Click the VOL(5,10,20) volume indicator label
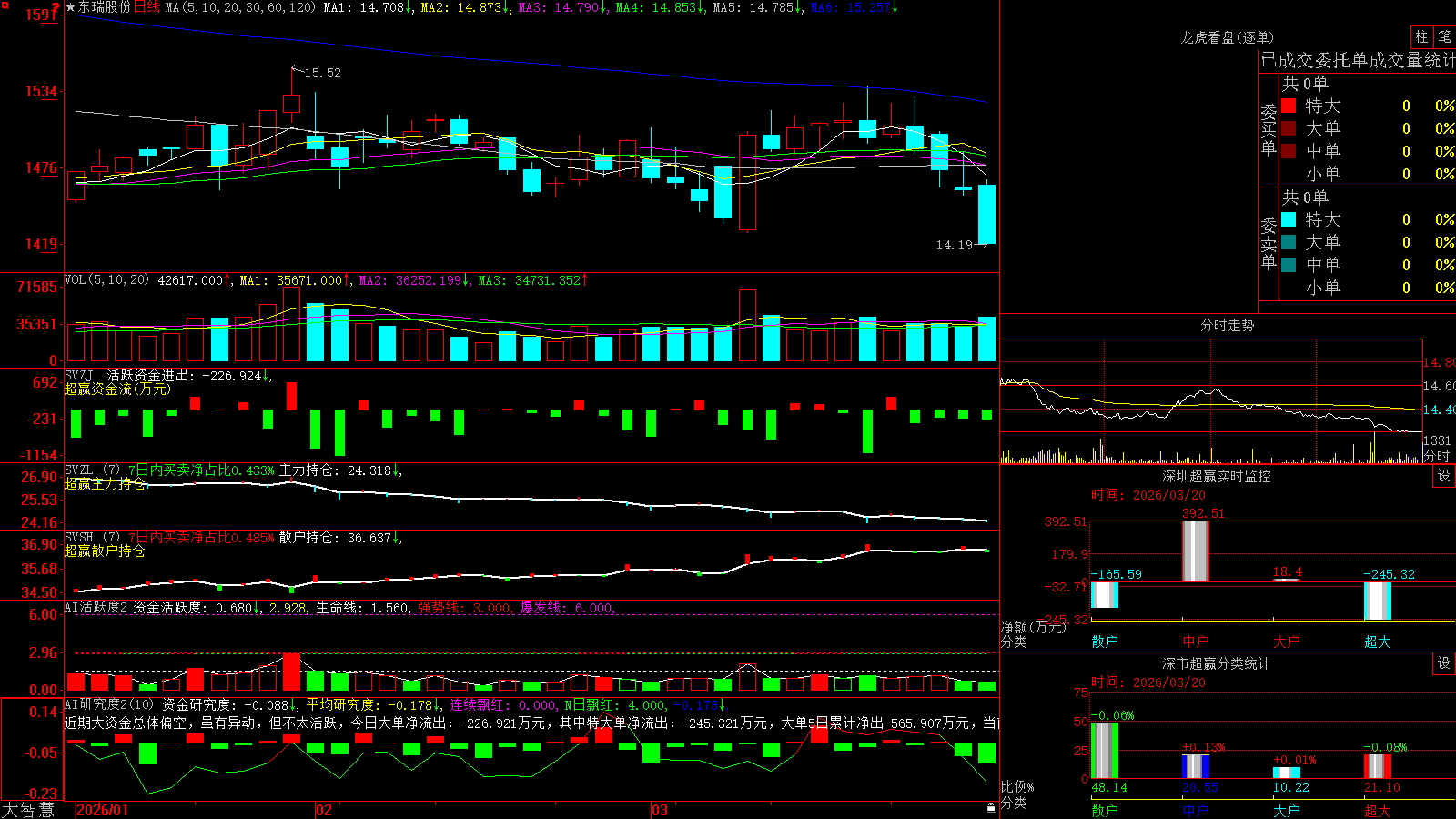Viewport: 1456px width, 819px height. pos(106,280)
